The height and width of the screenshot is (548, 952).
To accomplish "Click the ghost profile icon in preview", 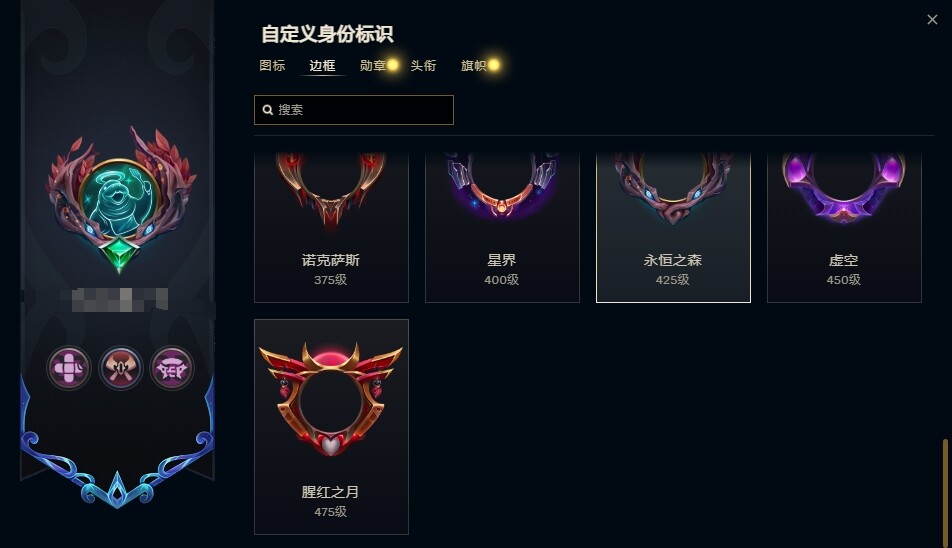I will pyautogui.click(x=119, y=198).
